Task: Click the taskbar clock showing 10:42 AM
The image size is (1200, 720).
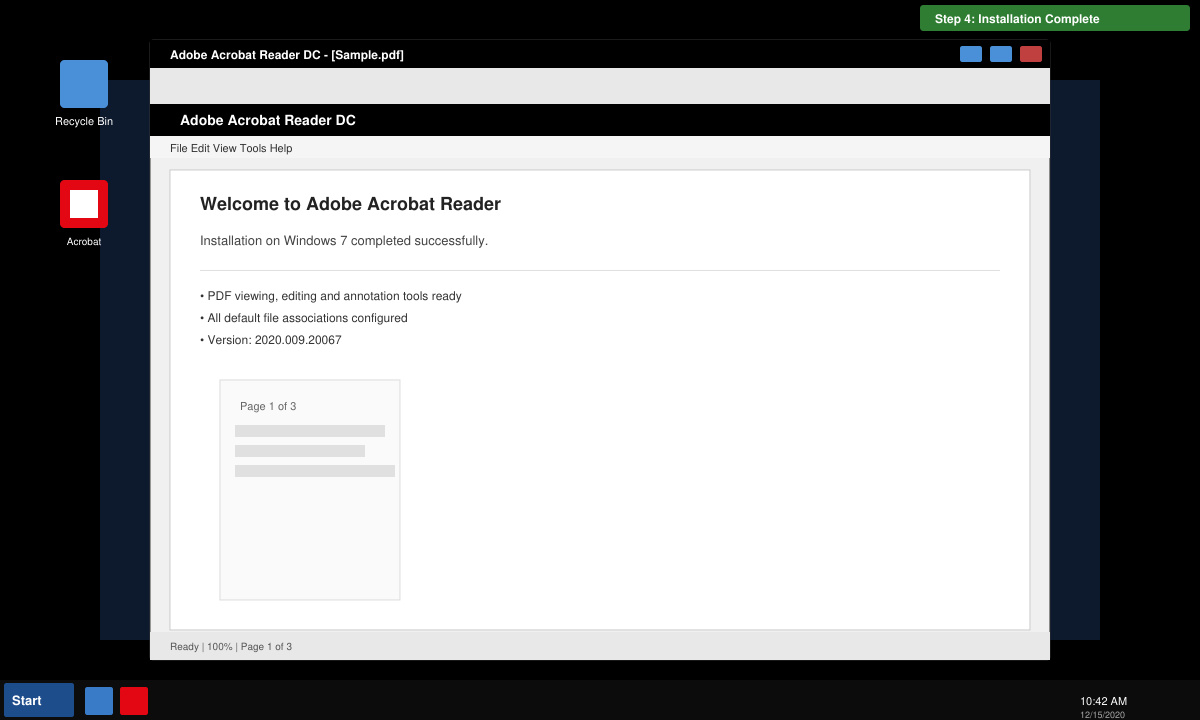Action: pyautogui.click(x=1103, y=701)
